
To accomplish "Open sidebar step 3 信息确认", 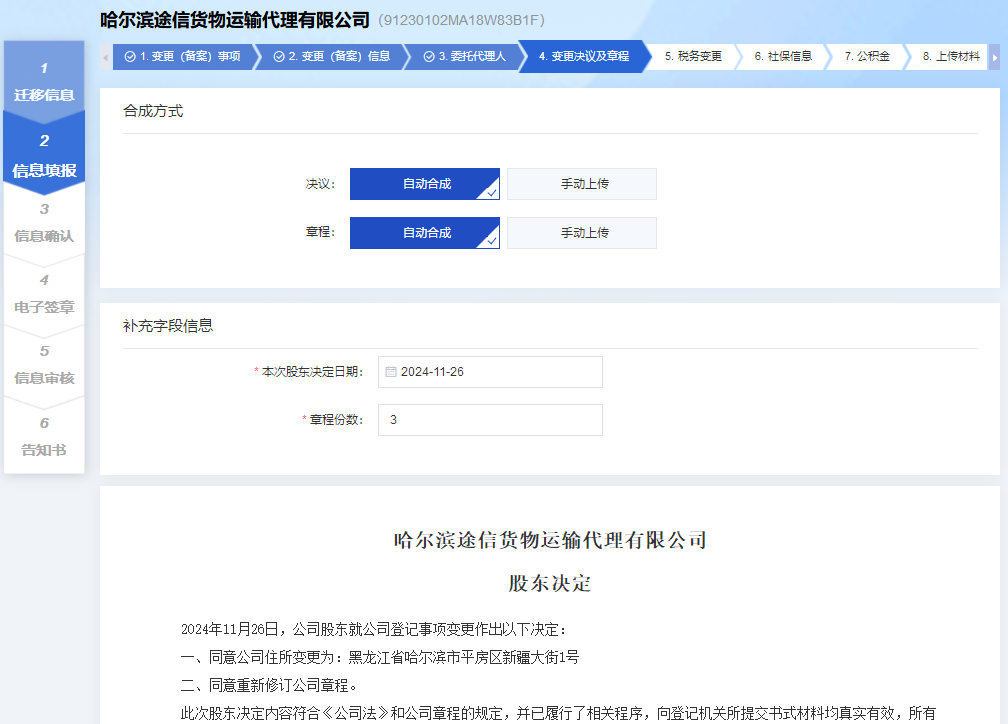I will [44, 224].
